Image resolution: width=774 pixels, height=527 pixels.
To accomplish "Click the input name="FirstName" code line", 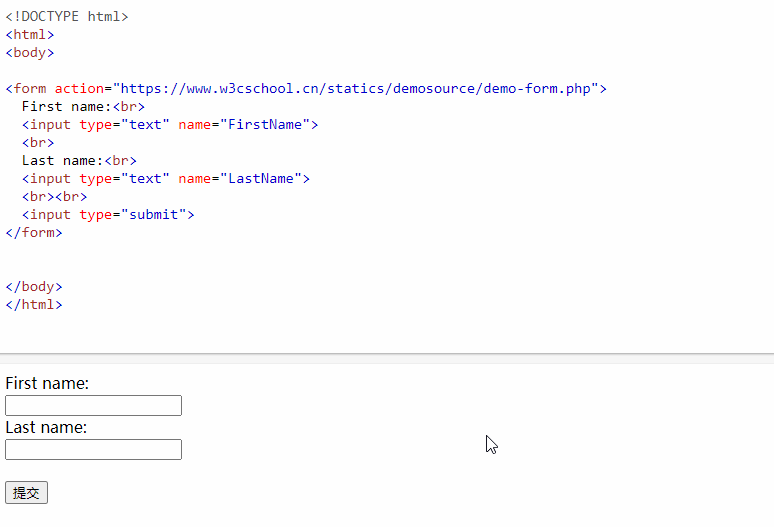I will pyautogui.click(x=170, y=125).
